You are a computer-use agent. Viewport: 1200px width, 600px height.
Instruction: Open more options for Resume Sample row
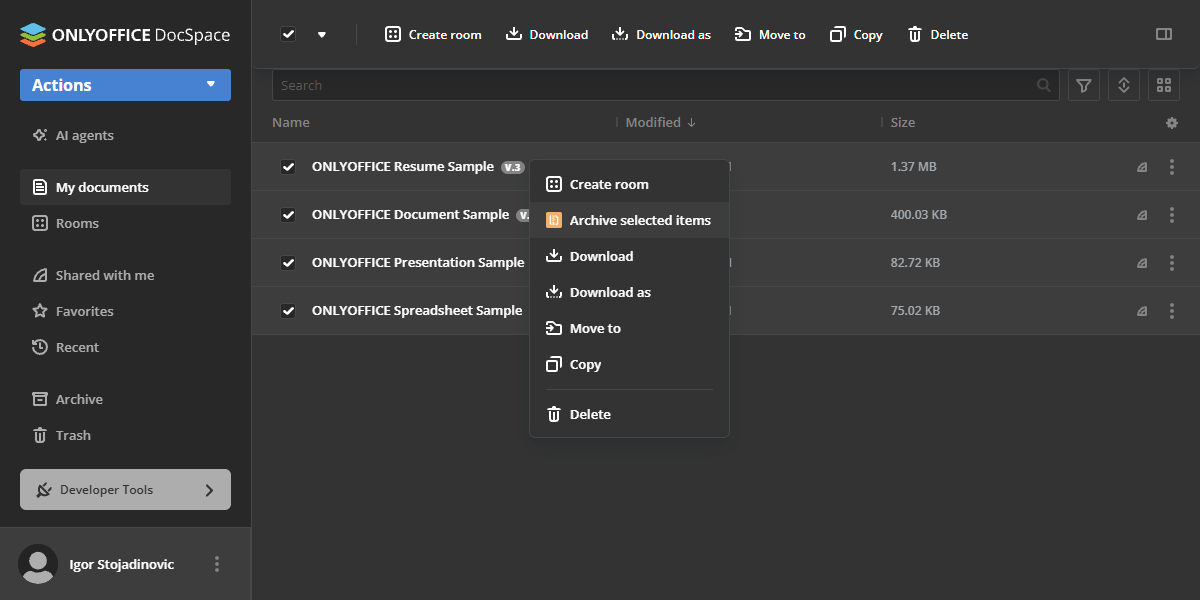point(1172,167)
